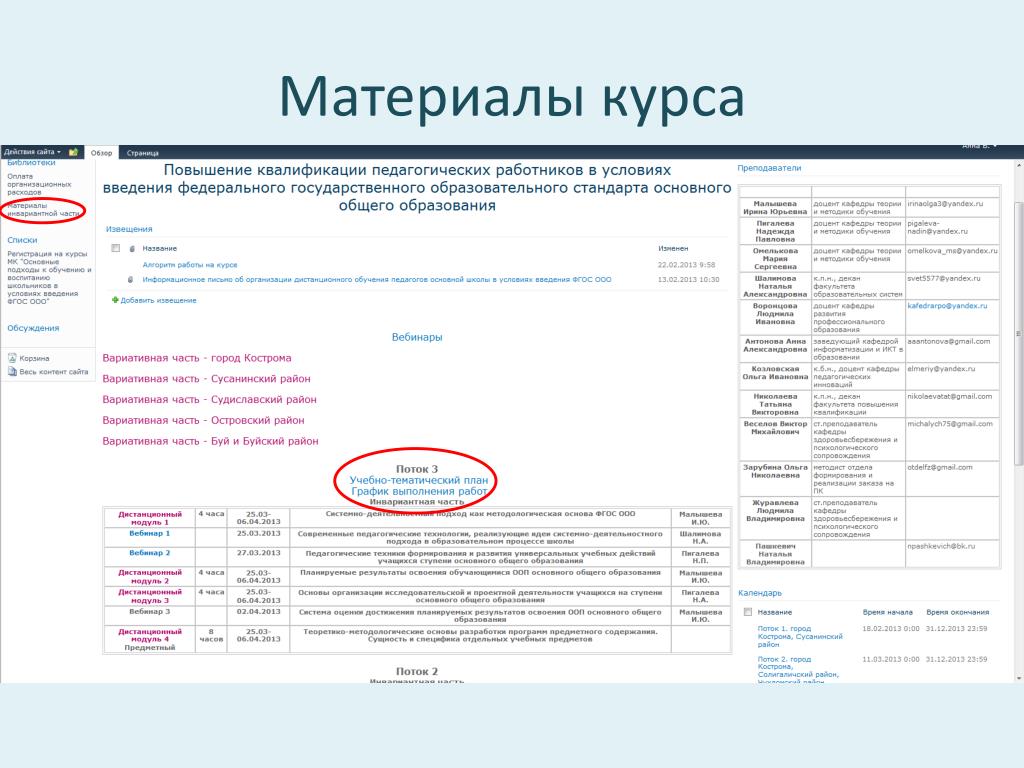The width and height of the screenshot is (1024, 768).
Task: Open Материалы инвариантной части library
Action: pyautogui.click(x=43, y=210)
